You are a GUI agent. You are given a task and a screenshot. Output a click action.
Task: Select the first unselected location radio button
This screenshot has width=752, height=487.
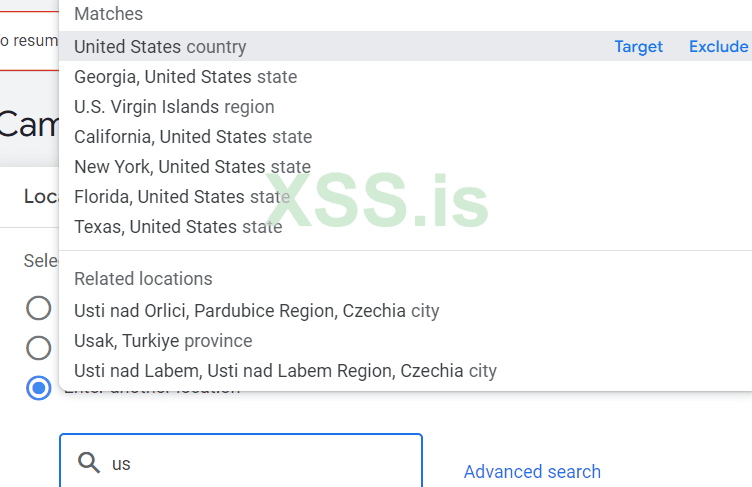pyautogui.click(x=39, y=308)
